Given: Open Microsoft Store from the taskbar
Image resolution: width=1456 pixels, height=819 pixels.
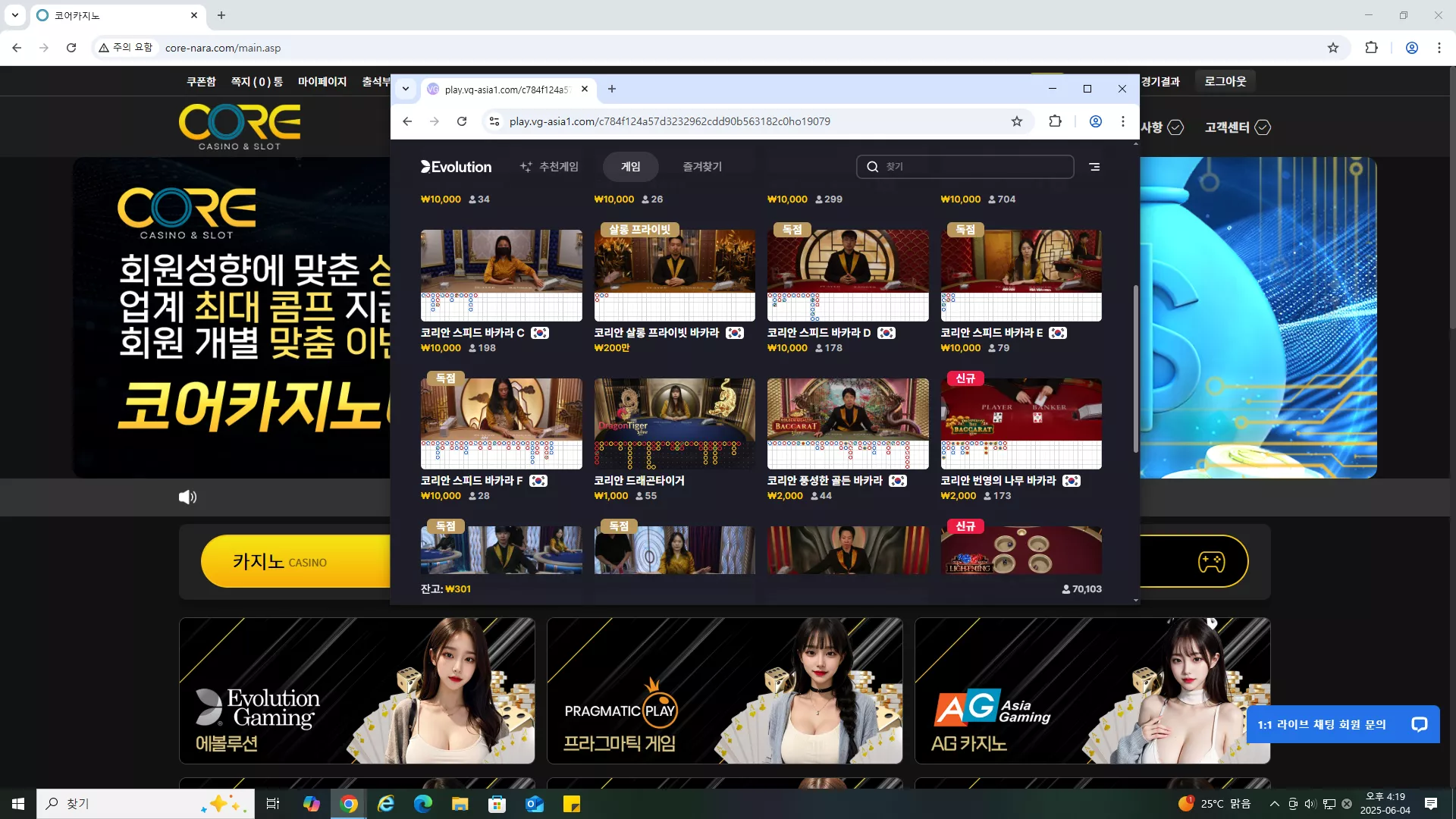Looking at the screenshot, I should (x=497, y=804).
